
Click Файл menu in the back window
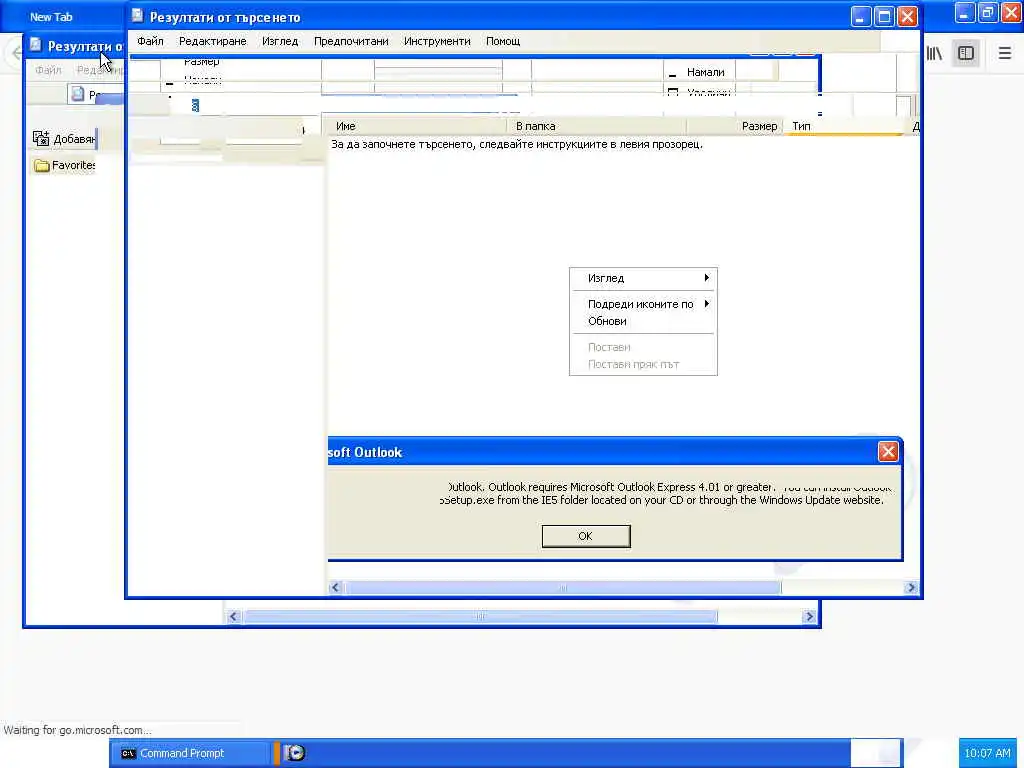tap(48, 70)
